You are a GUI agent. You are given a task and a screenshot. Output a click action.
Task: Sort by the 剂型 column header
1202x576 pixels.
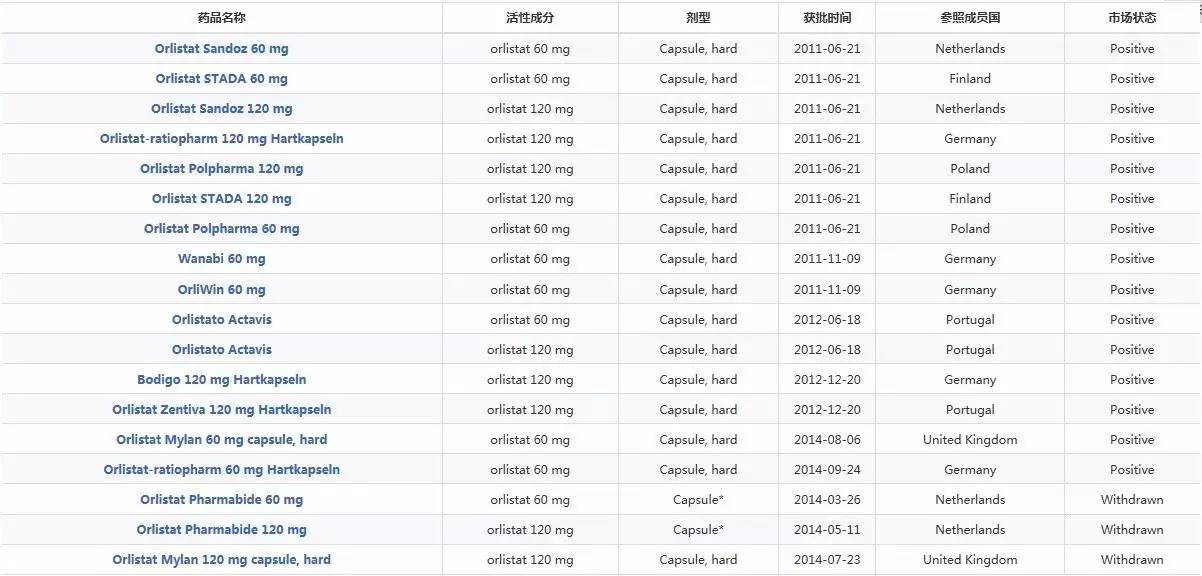click(x=698, y=18)
